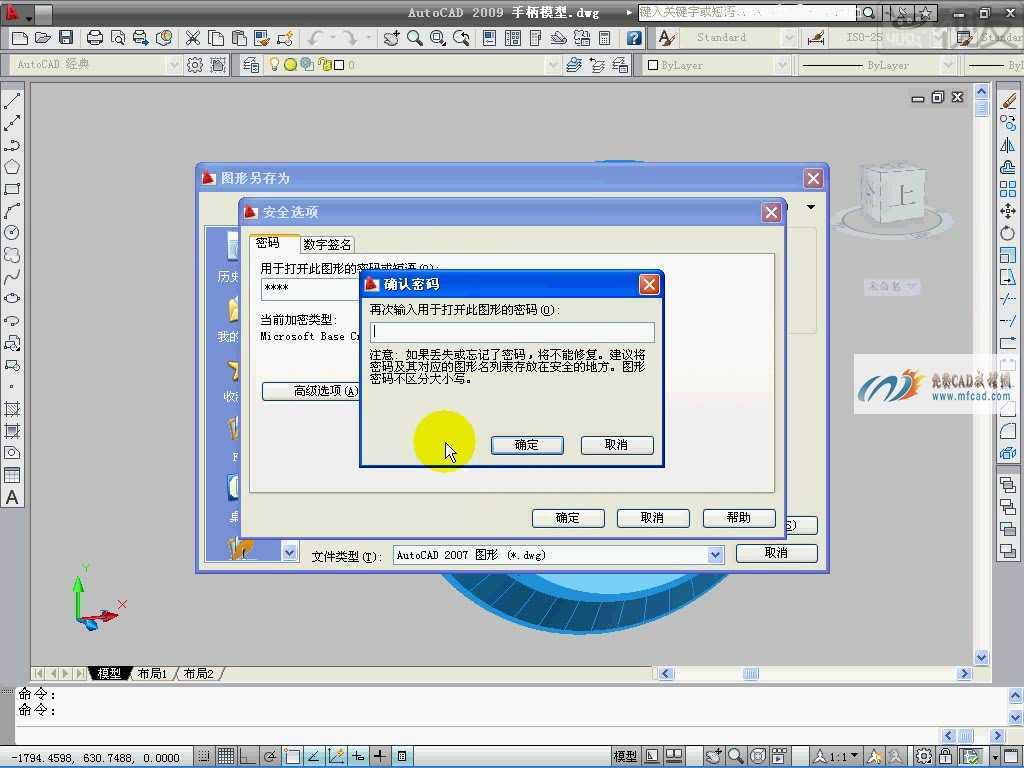The image size is (1024, 768).
Task: Select the Erase tool in modify toolbar
Action: [1008, 101]
